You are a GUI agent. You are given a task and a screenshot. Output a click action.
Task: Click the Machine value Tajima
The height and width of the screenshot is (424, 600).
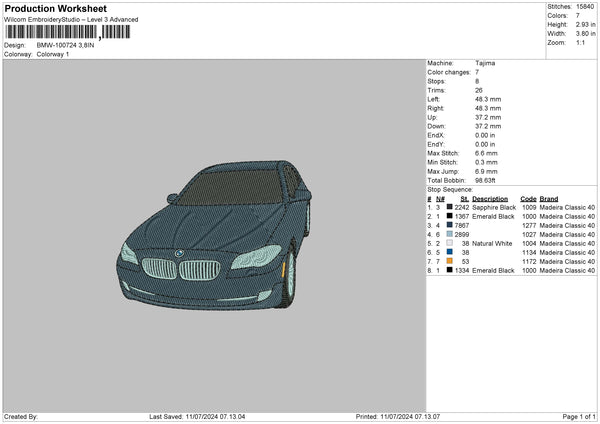[x=485, y=63]
